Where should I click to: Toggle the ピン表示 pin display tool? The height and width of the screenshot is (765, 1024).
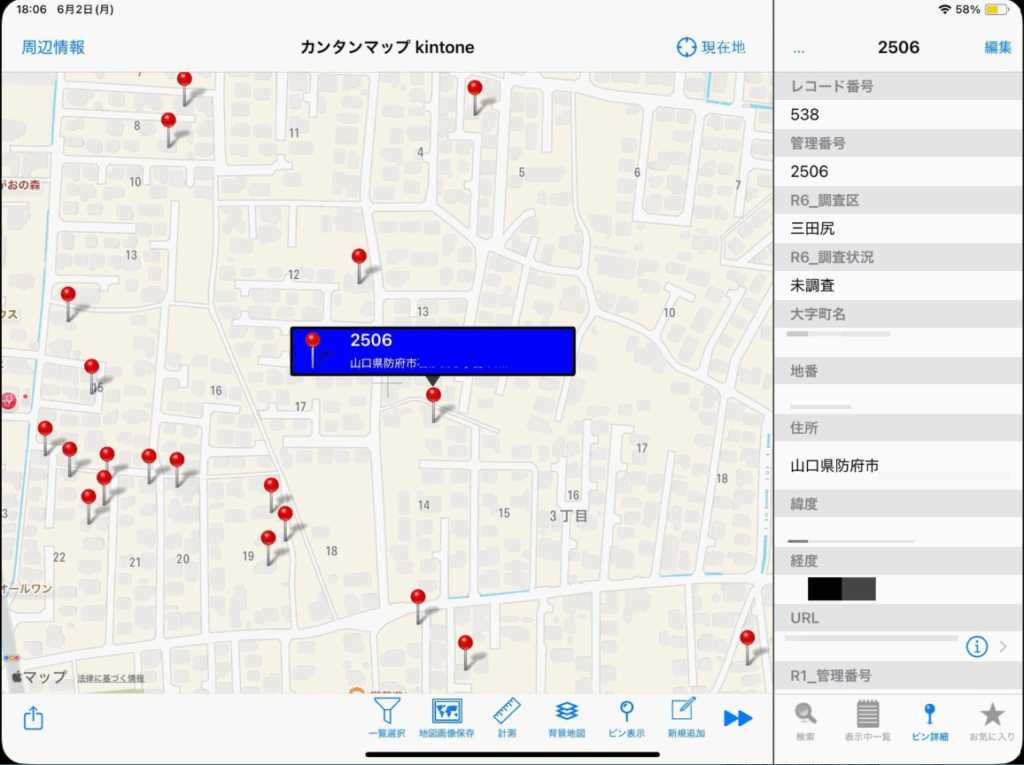coord(626,717)
